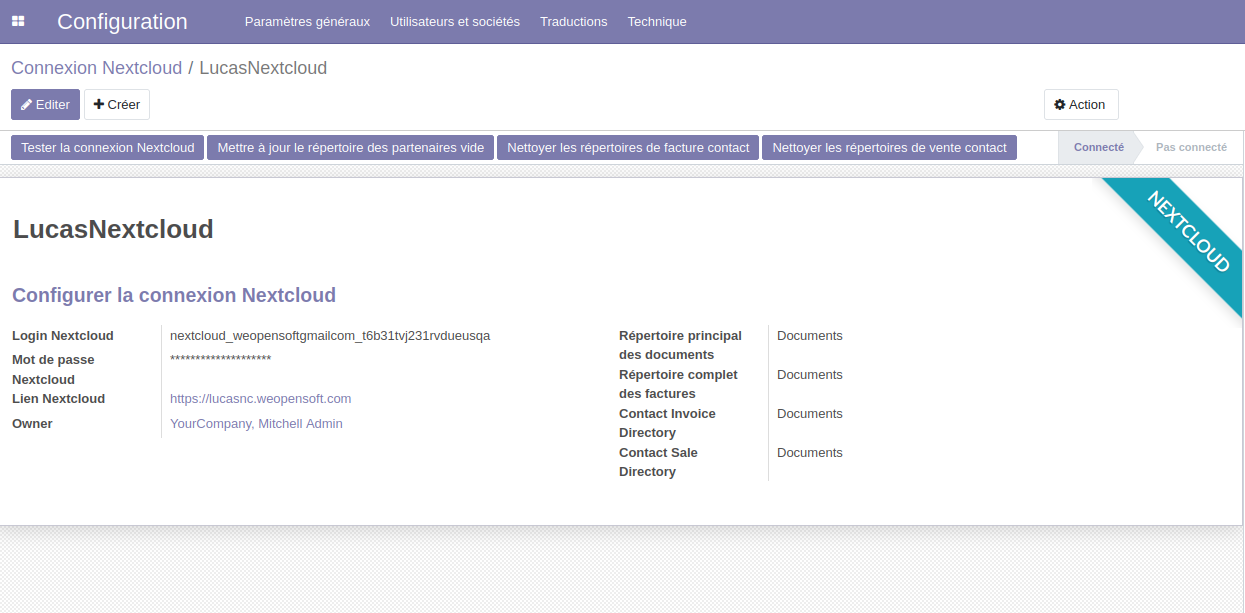Click Nettoyer les répertoires de facture contact
The image size is (1245, 613).
coord(628,147)
